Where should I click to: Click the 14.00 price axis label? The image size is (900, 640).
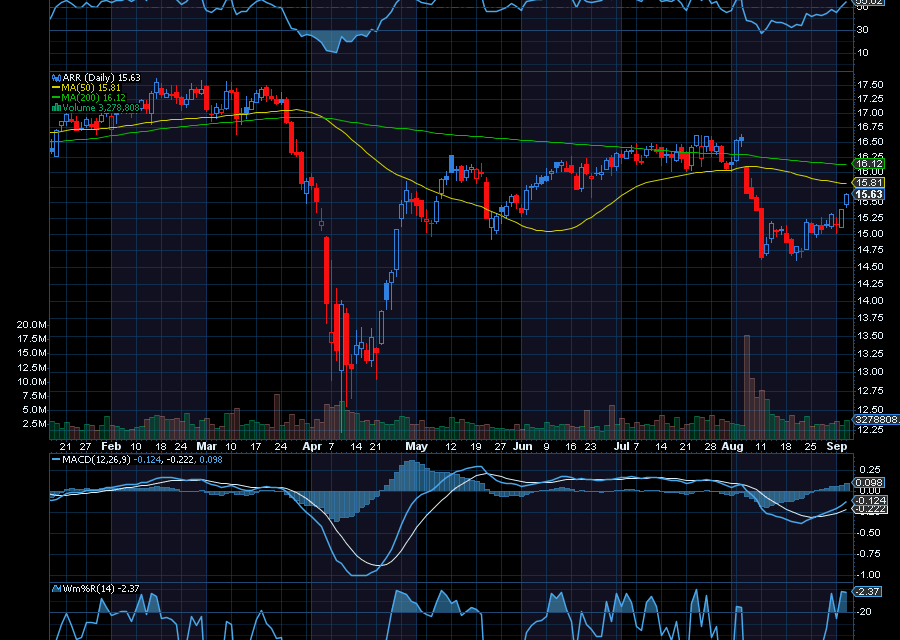pyautogui.click(x=870, y=301)
